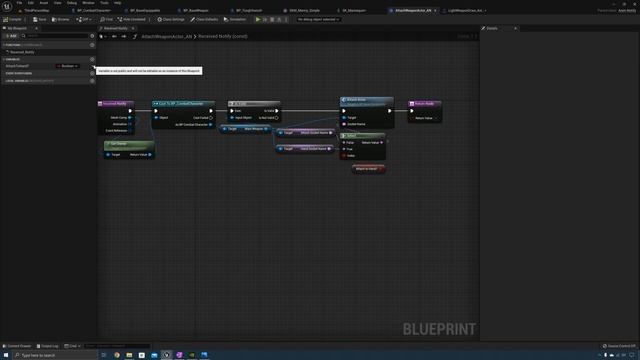640x360 pixels.
Task: Select the Details panel tab
Action: 492,28
